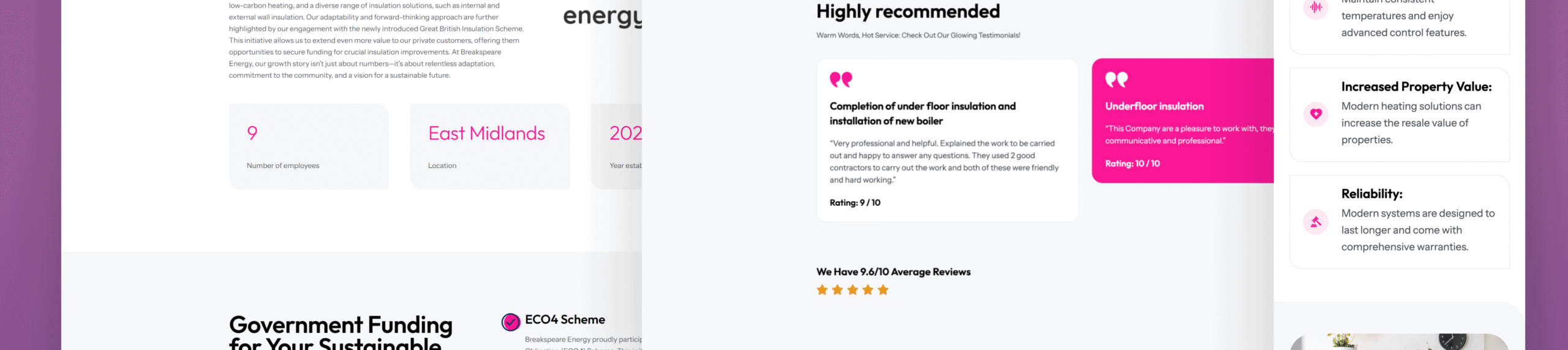
Task: Select the East Midlands location card
Action: (490, 146)
